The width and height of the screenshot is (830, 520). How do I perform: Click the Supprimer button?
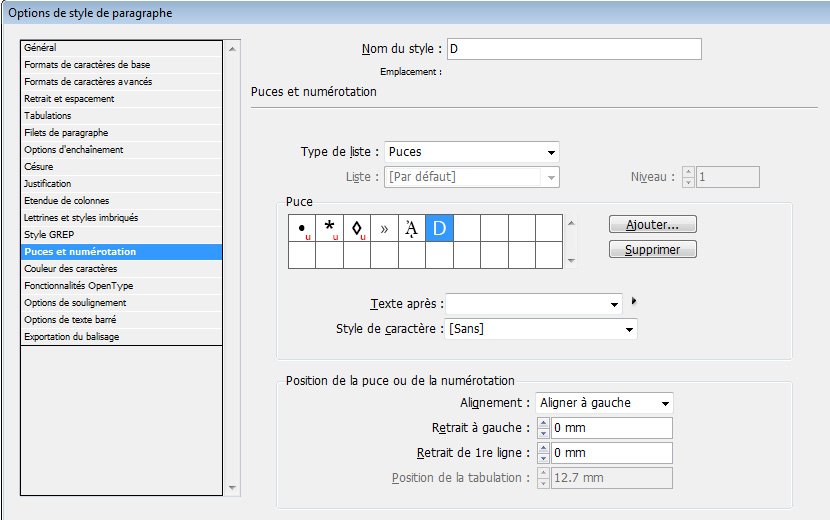[652, 249]
